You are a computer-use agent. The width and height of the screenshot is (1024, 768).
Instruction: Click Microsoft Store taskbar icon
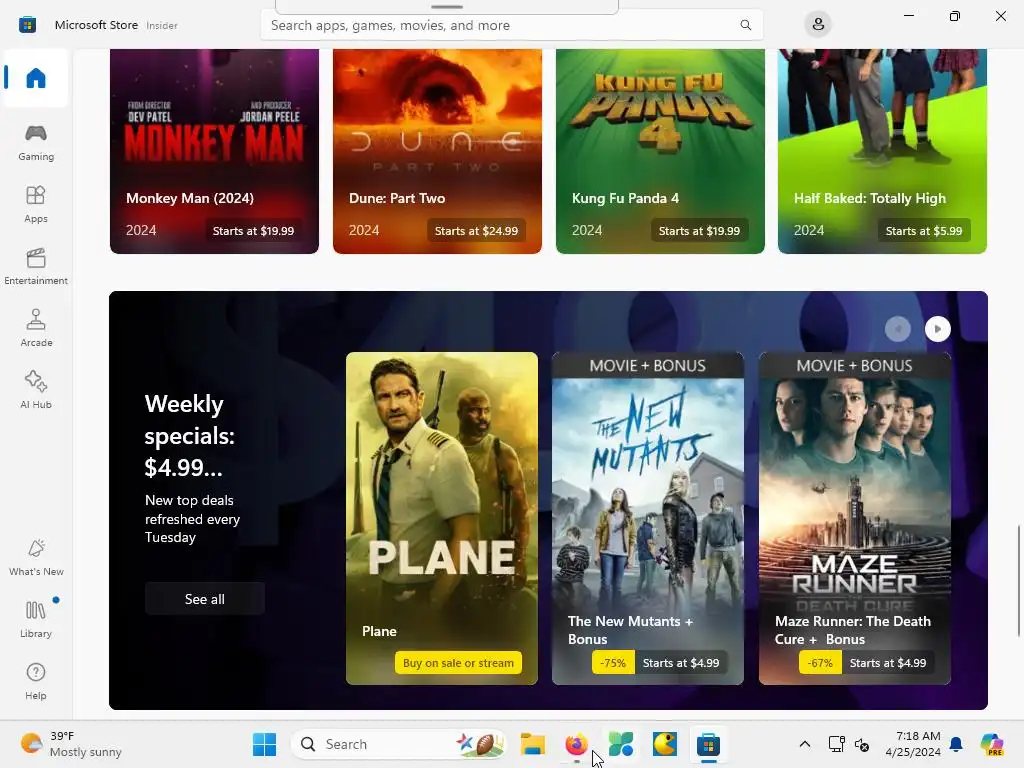tap(709, 744)
